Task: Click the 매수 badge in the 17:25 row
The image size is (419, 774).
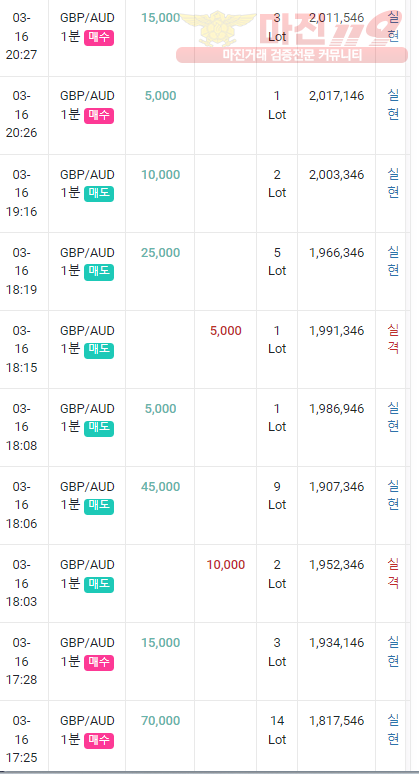Action: click(x=99, y=740)
